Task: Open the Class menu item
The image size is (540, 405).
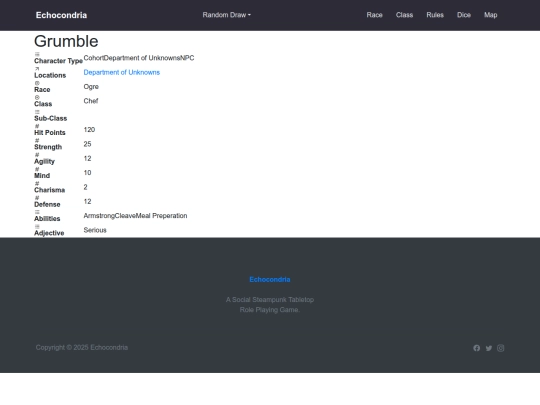Action: pyautogui.click(x=404, y=15)
